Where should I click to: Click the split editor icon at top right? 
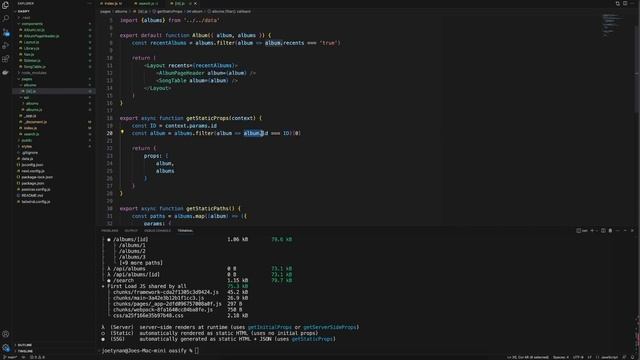click(x=625, y=3)
